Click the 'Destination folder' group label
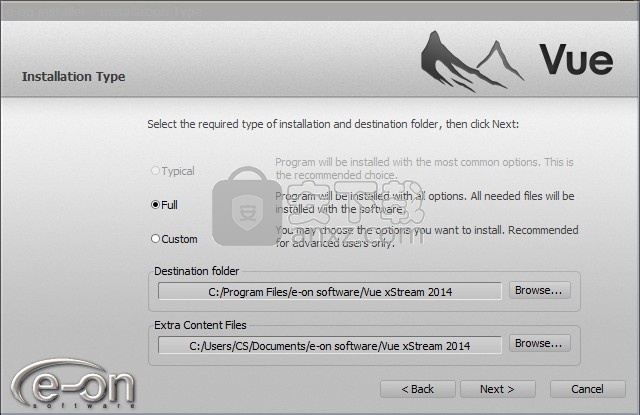The height and width of the screenshot is (415, 640). click(196, 271)
